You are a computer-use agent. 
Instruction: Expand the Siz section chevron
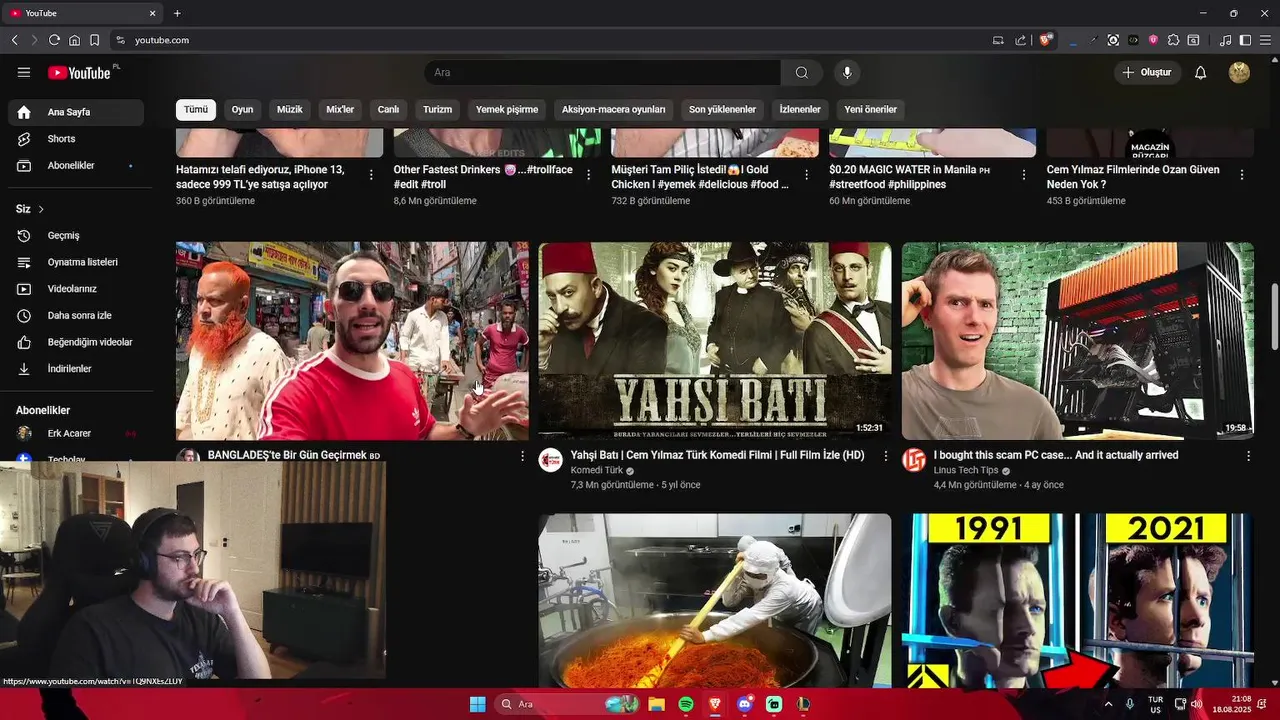pos(41,209)
